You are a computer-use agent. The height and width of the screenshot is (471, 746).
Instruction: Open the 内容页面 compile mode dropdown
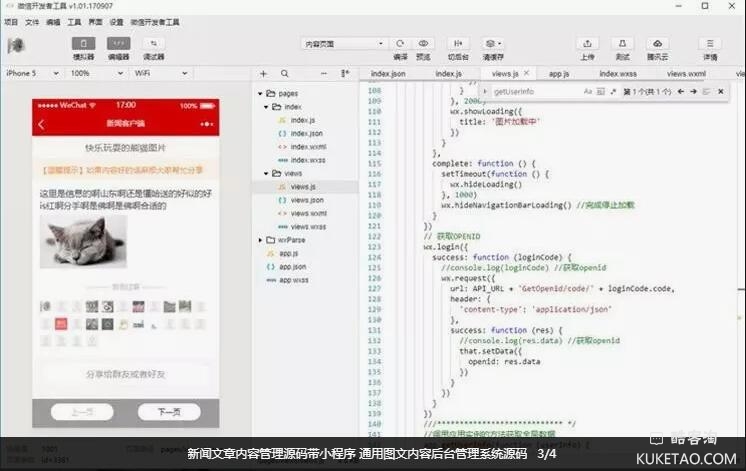[x=344, y=44]
